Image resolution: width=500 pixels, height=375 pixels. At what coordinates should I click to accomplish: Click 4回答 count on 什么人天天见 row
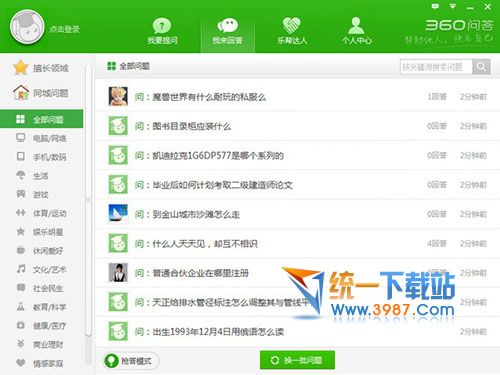[437, 244]
